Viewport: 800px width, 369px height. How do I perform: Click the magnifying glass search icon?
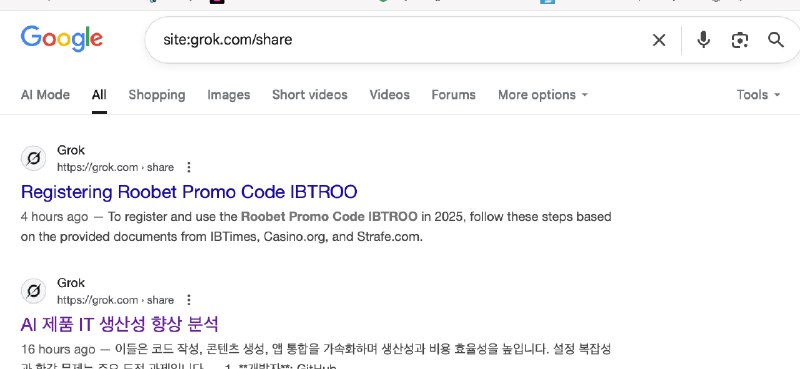pyautogui.click(x=776, y=40)
